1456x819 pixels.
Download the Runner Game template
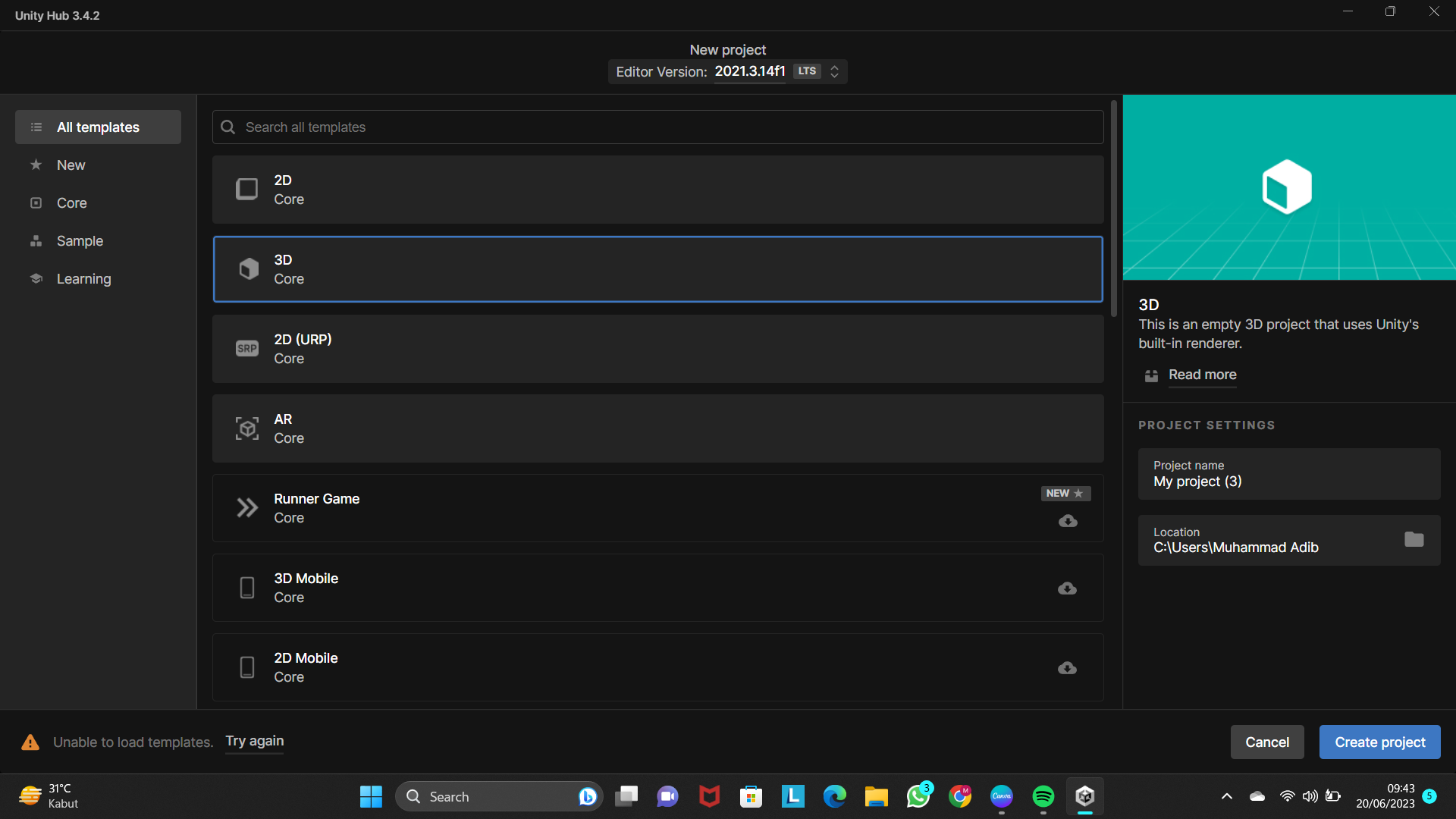click(x=1068, y=521)
